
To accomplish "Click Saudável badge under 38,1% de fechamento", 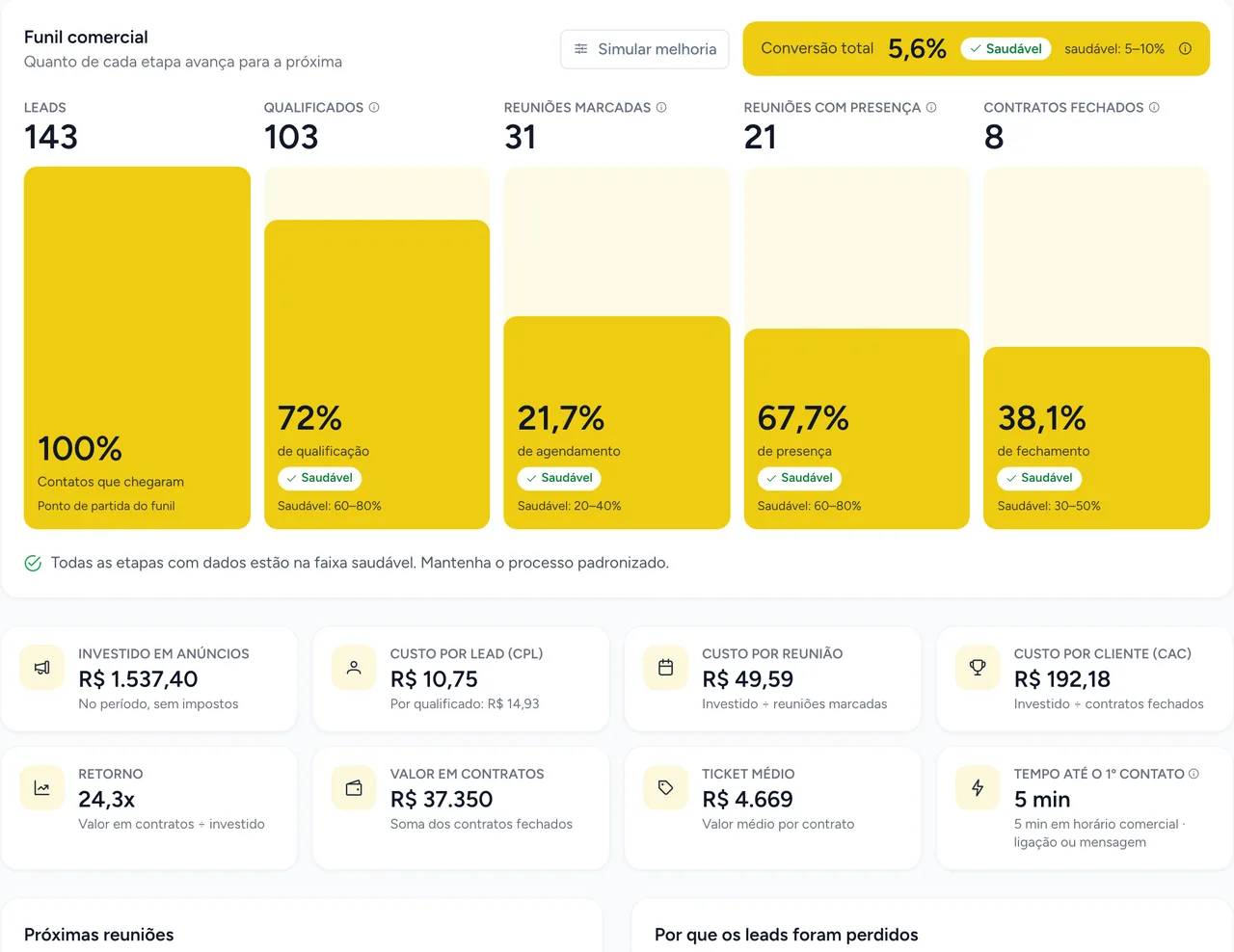I will [x=1039, y=478].
